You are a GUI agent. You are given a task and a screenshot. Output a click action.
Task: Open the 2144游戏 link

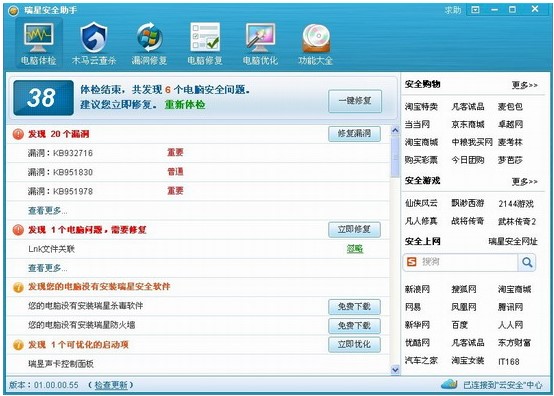click(516, 204)
